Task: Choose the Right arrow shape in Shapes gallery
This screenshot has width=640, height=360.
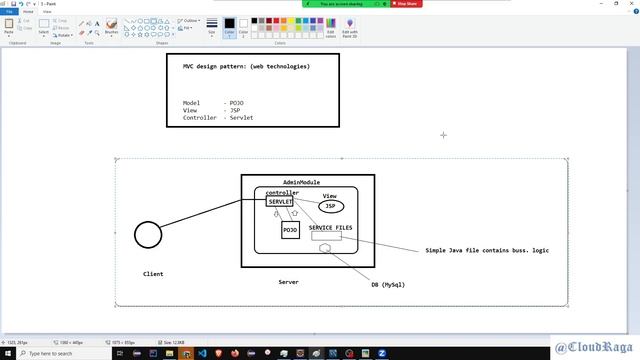Action: click(x=160, y=28)
